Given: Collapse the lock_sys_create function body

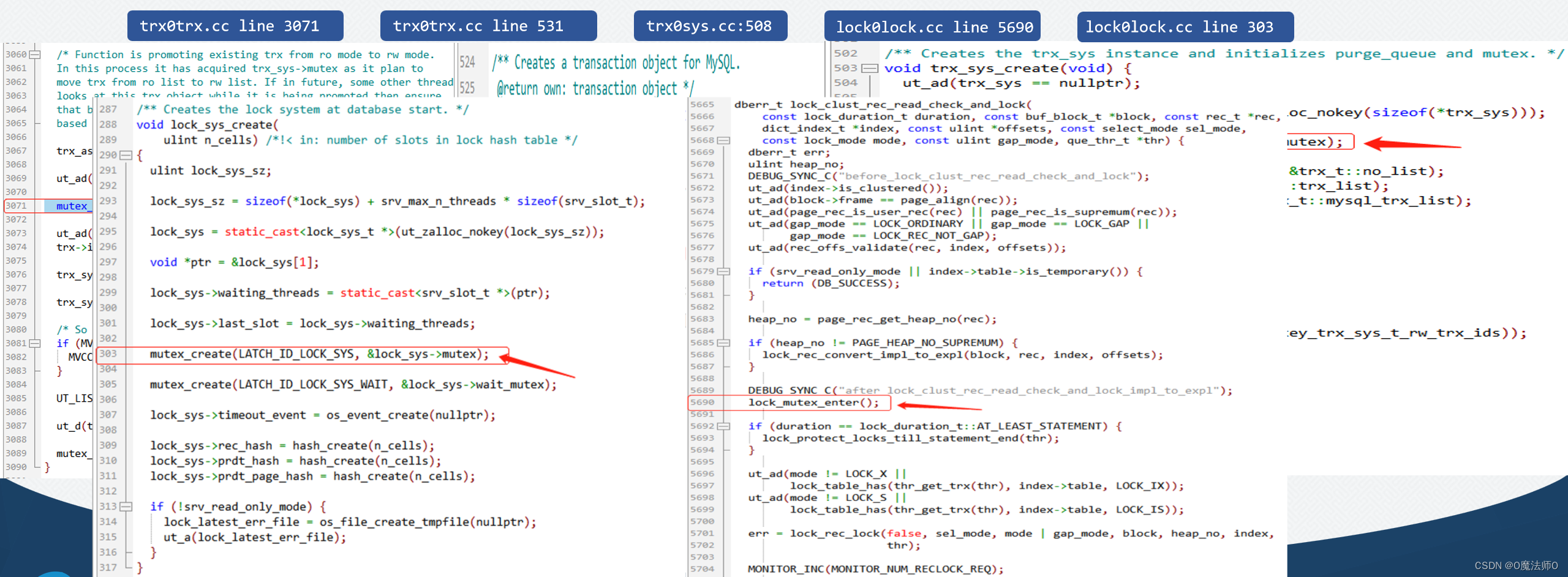Looking at the screenshot, I should point(127,155).
